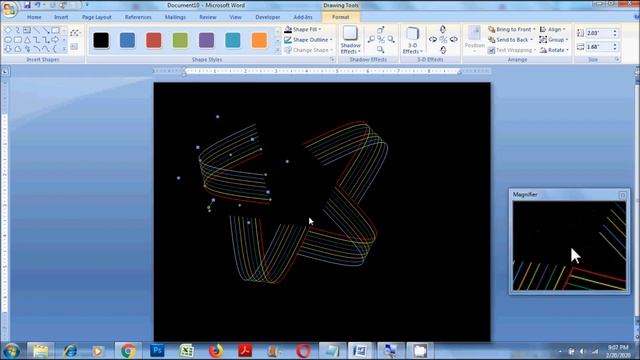
Task: Open Opera browser from taskbar
Action: tap(303, 351)
